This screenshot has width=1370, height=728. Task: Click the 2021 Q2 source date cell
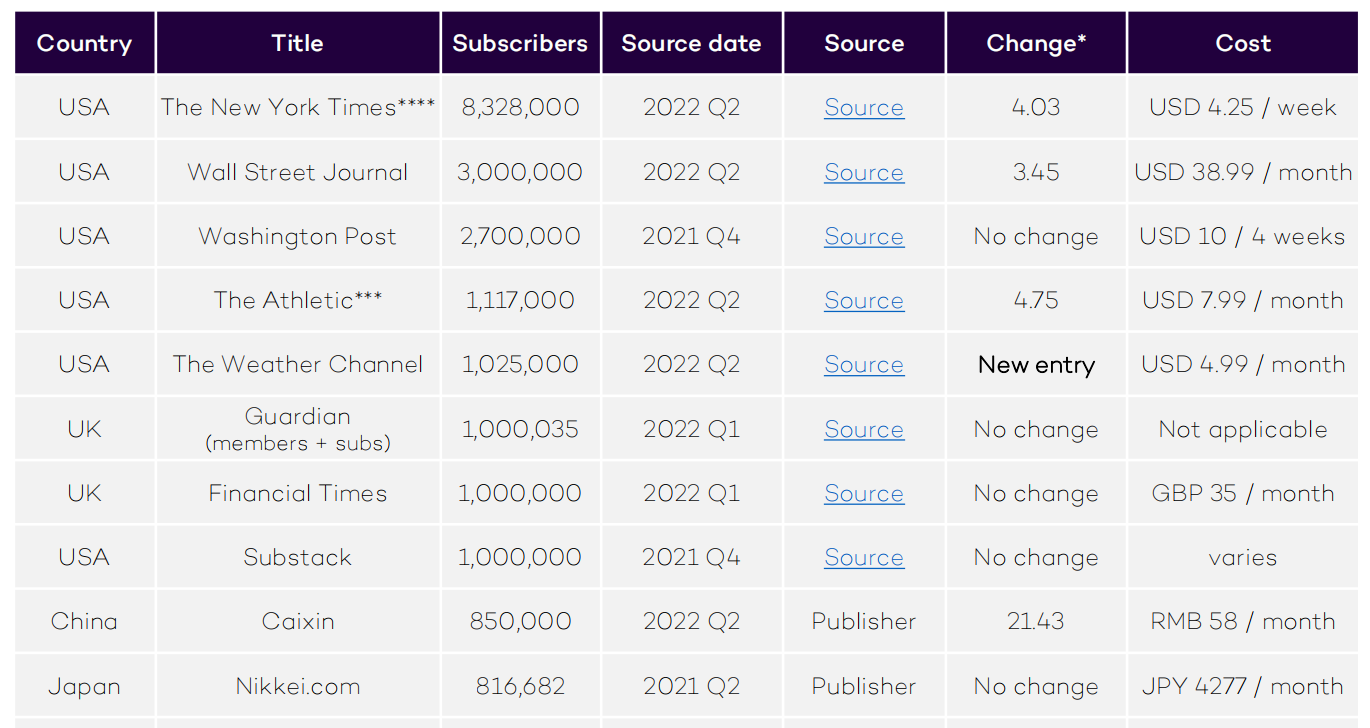tap(692, 686)
